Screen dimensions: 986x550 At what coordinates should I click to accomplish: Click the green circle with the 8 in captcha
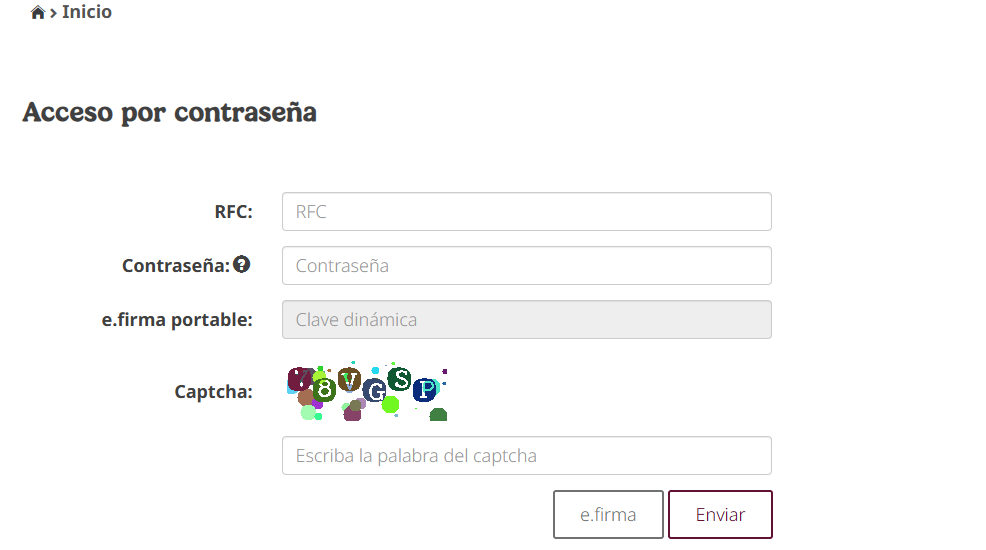coord(324,389)
